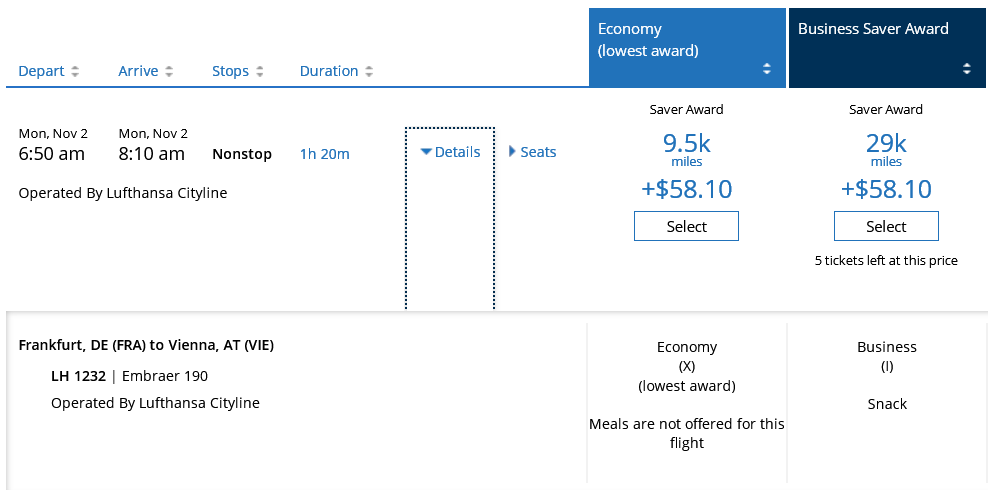This screenshot has width=988, height=490.
Task: Choose the Business Saver Award column header
Action: 873,29
